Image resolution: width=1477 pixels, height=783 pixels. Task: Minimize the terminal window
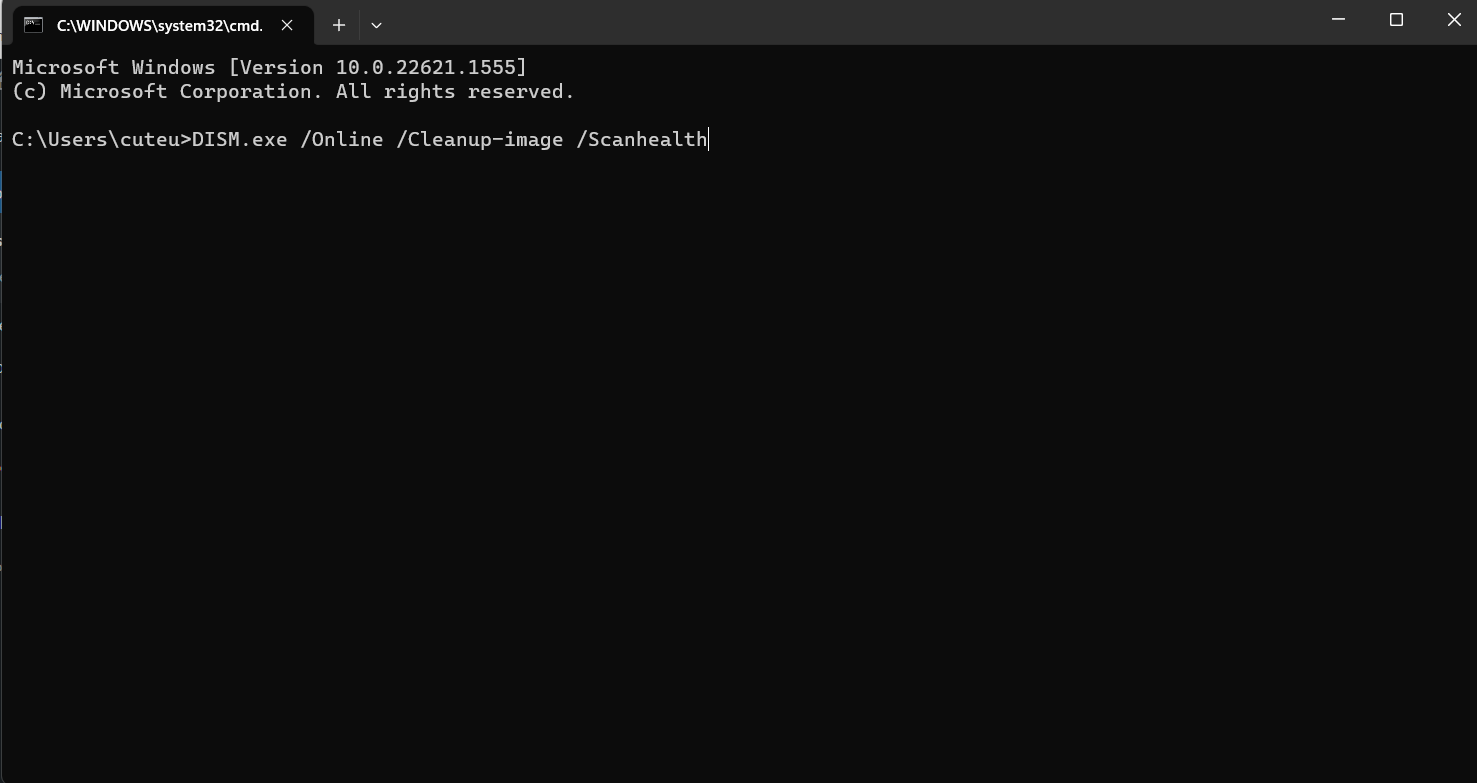(1338, 20)
